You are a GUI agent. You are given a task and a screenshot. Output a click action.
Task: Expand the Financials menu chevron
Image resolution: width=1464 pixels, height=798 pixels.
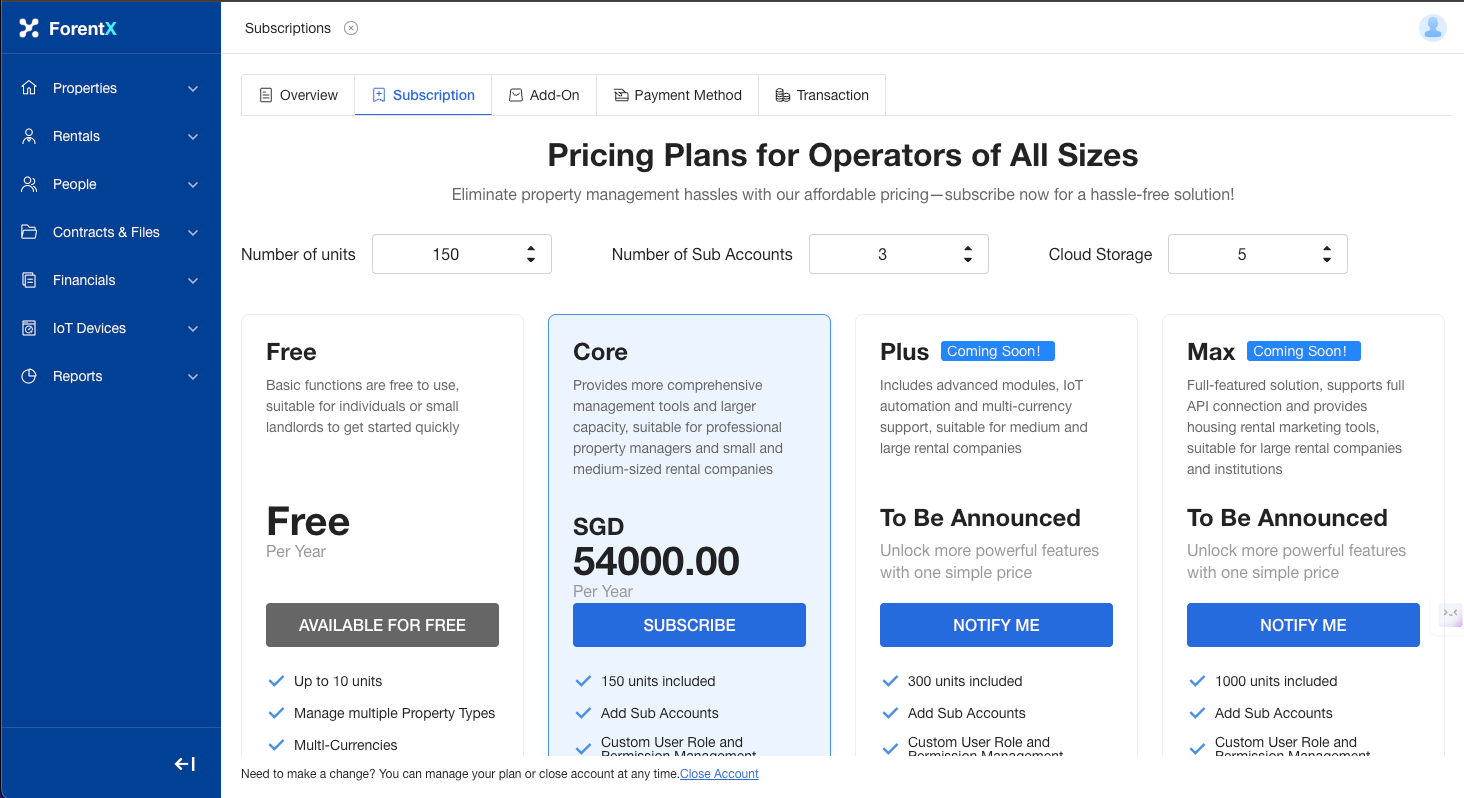click(193, 281)
